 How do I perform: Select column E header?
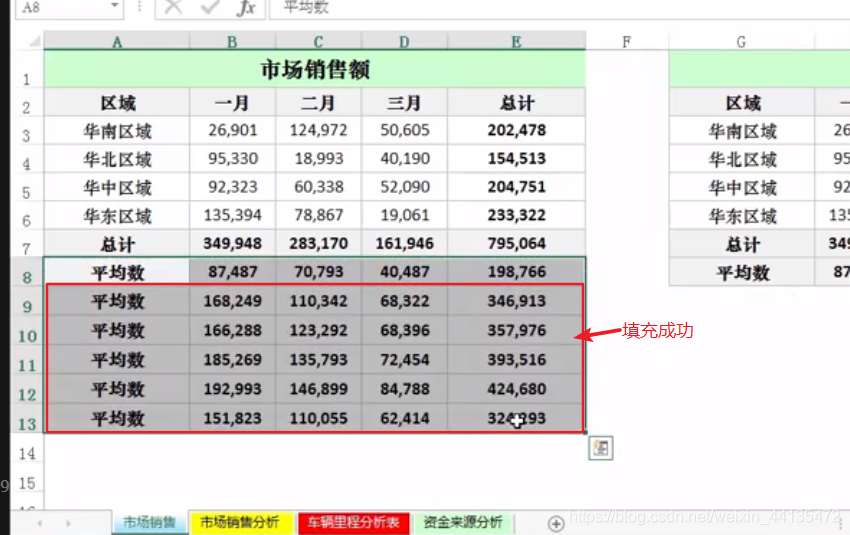(516, 41)
